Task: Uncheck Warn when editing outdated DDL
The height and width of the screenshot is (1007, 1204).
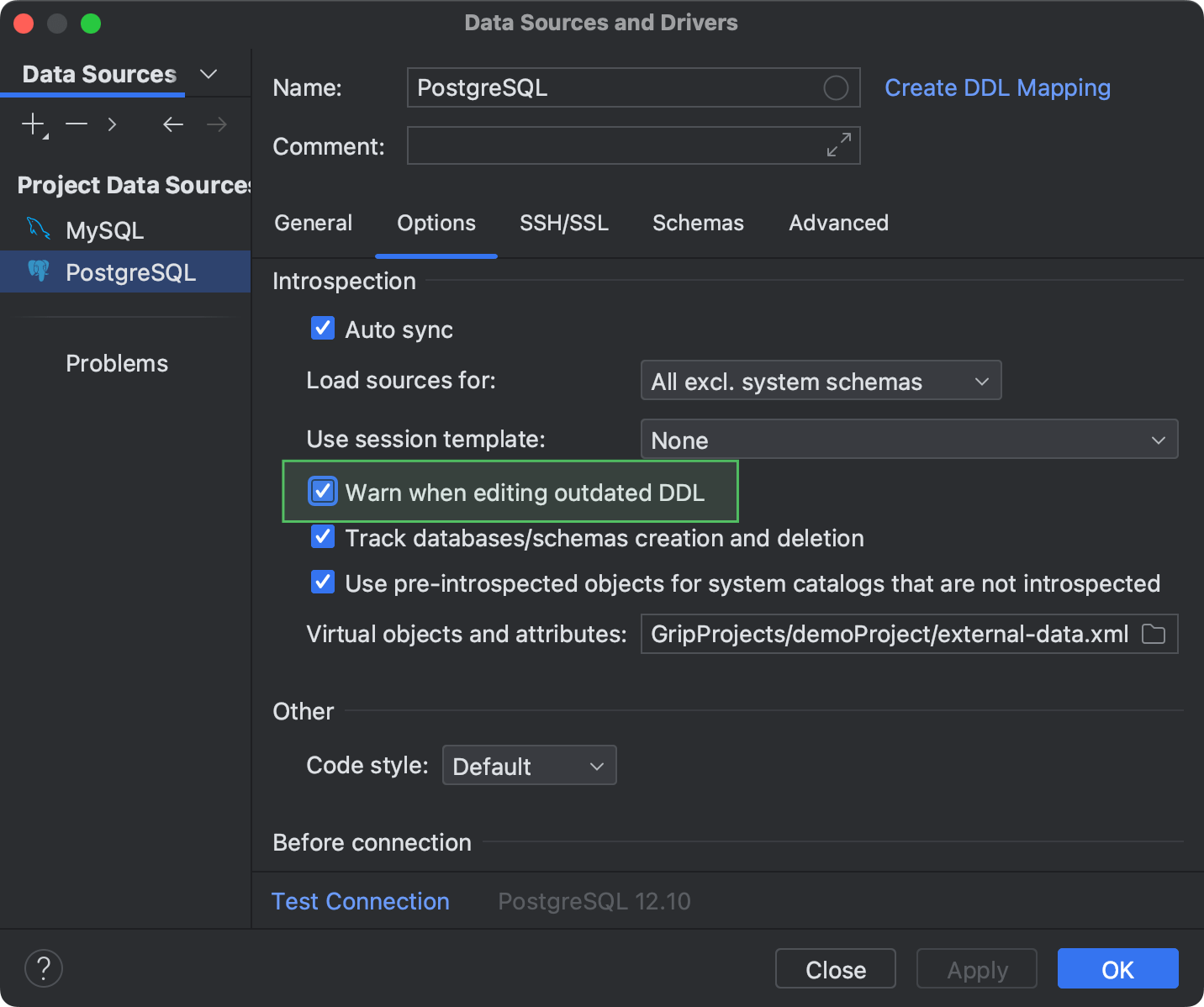Action: (x=323, y=492)
